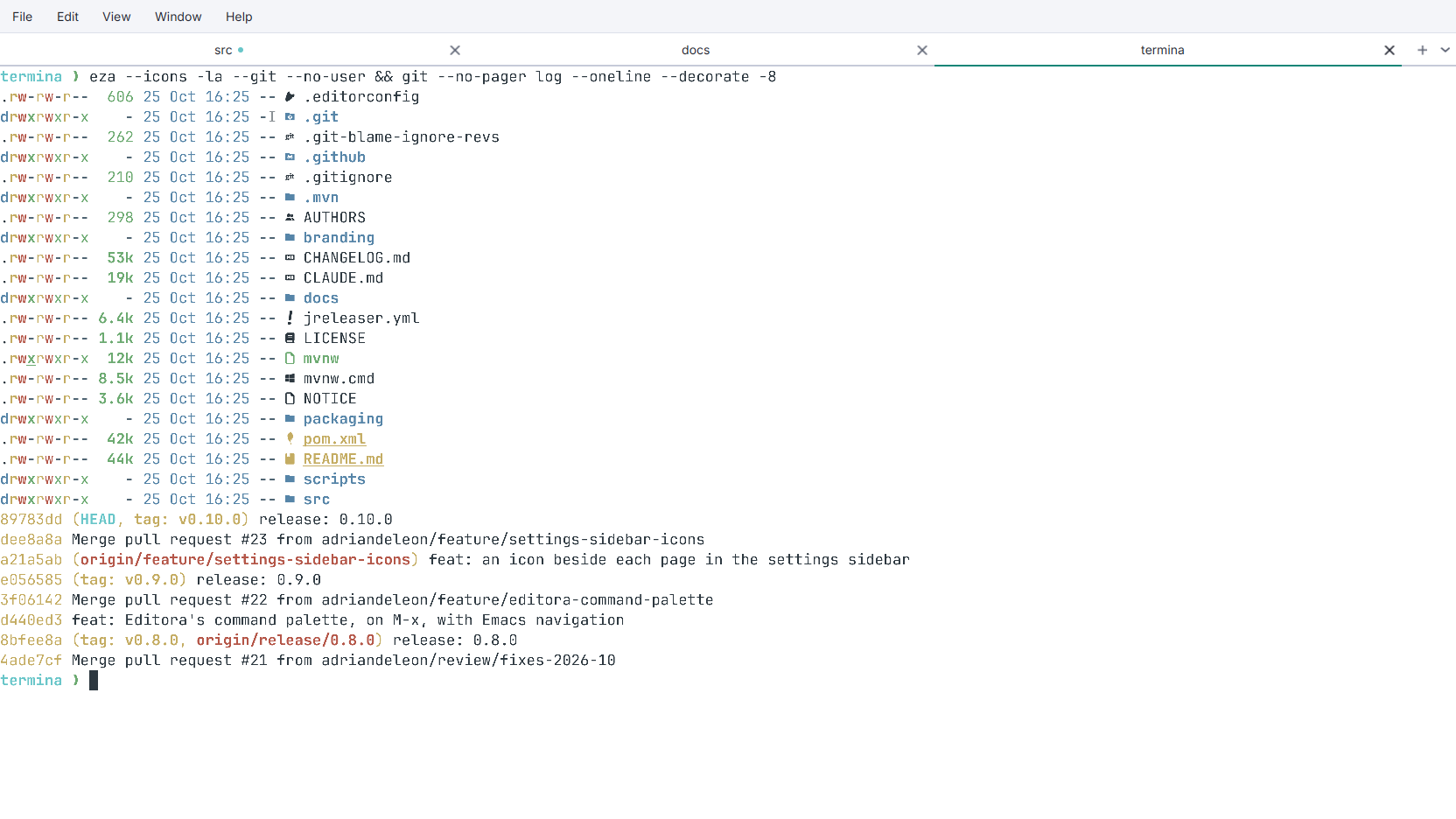Image resolution: width=1456 pixels, height=819 pixels.
Task: Click the scripts folder icon
Action: 290,479
